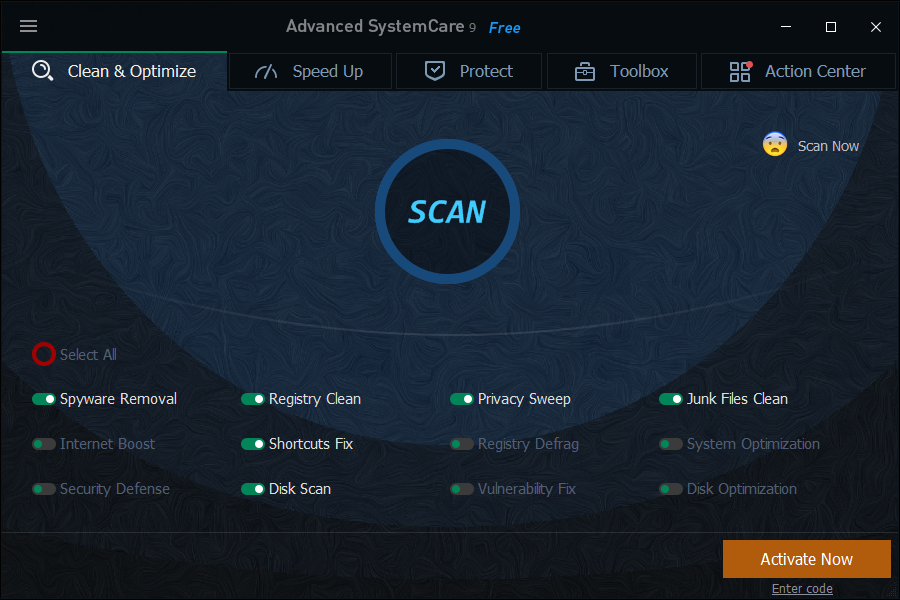Open the Speed Up tab
The image size is (900, 600).
pyautogui.click(x=311, y=71)
